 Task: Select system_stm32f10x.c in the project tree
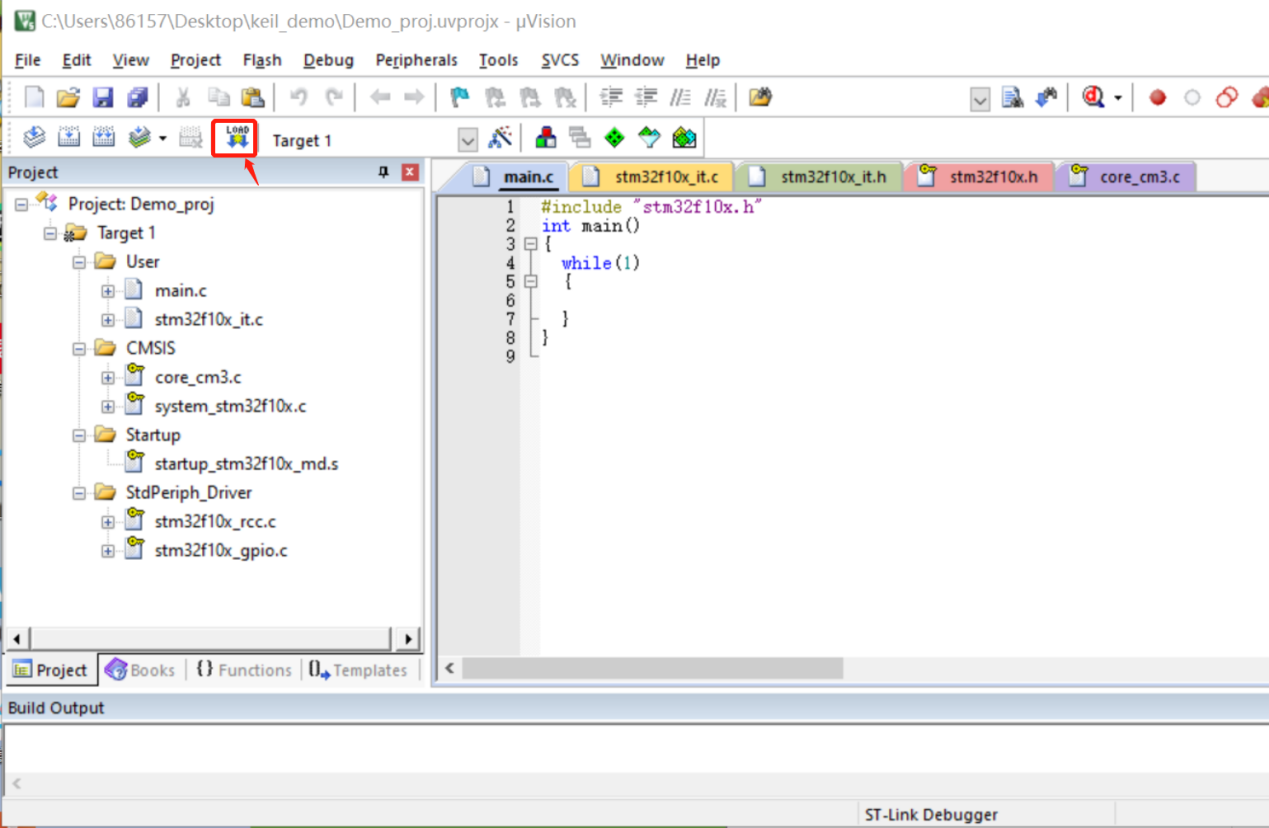(230, 406)
